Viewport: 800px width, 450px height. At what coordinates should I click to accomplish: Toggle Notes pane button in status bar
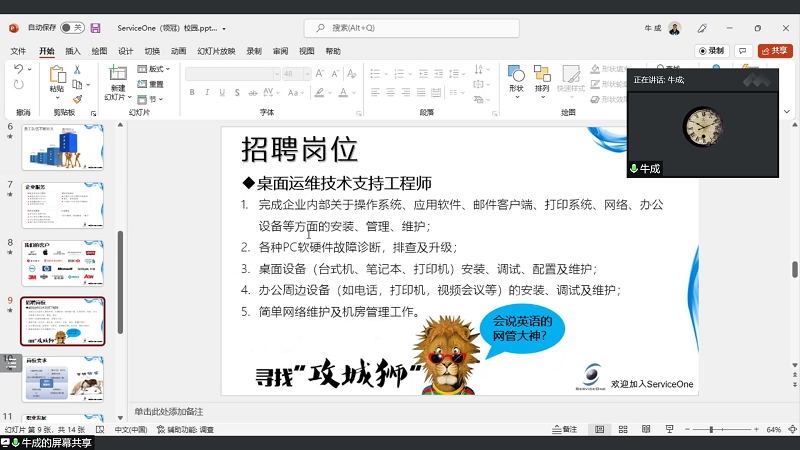tap(565, 429)
